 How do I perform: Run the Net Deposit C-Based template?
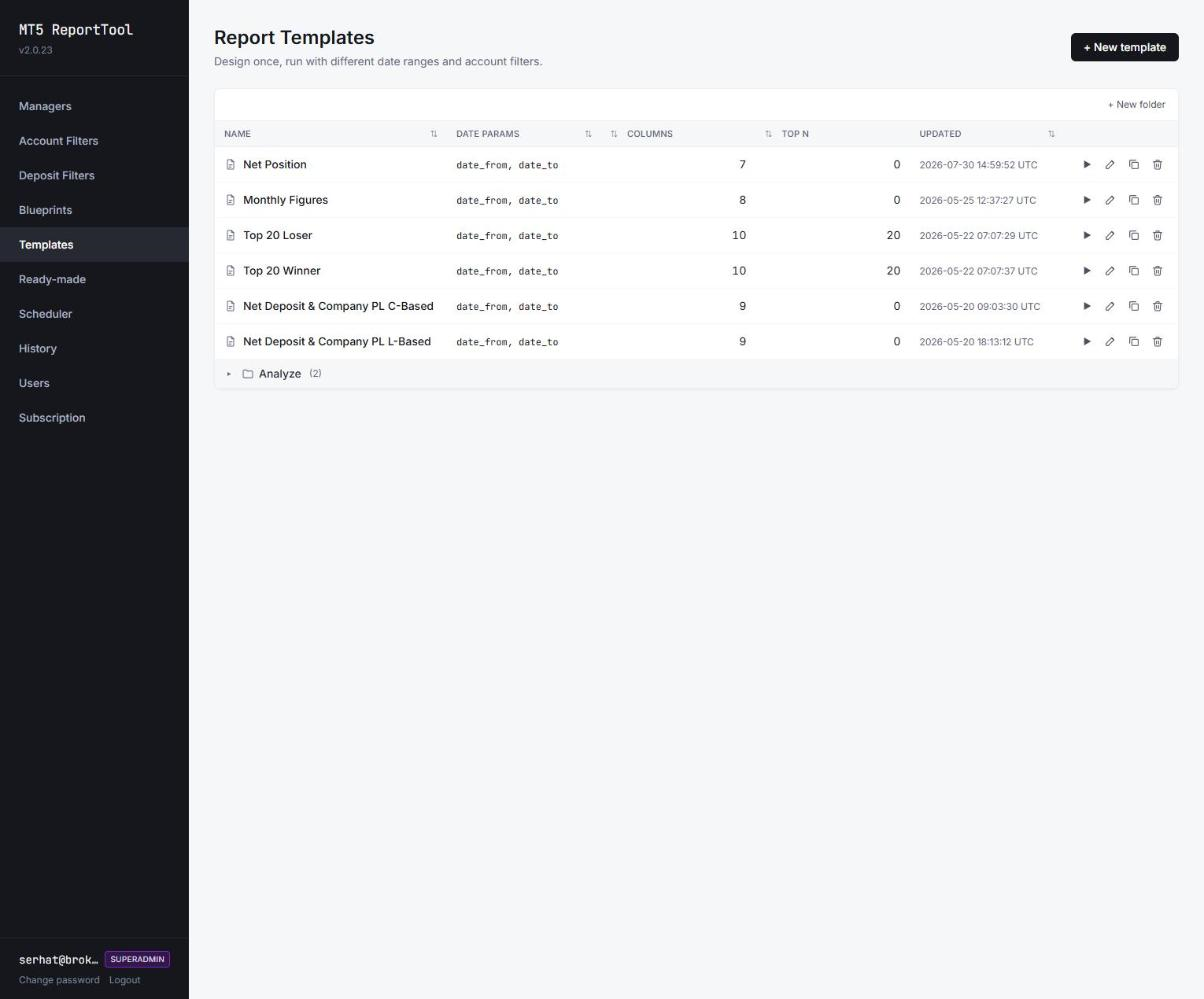click(x=1087, y=307)
